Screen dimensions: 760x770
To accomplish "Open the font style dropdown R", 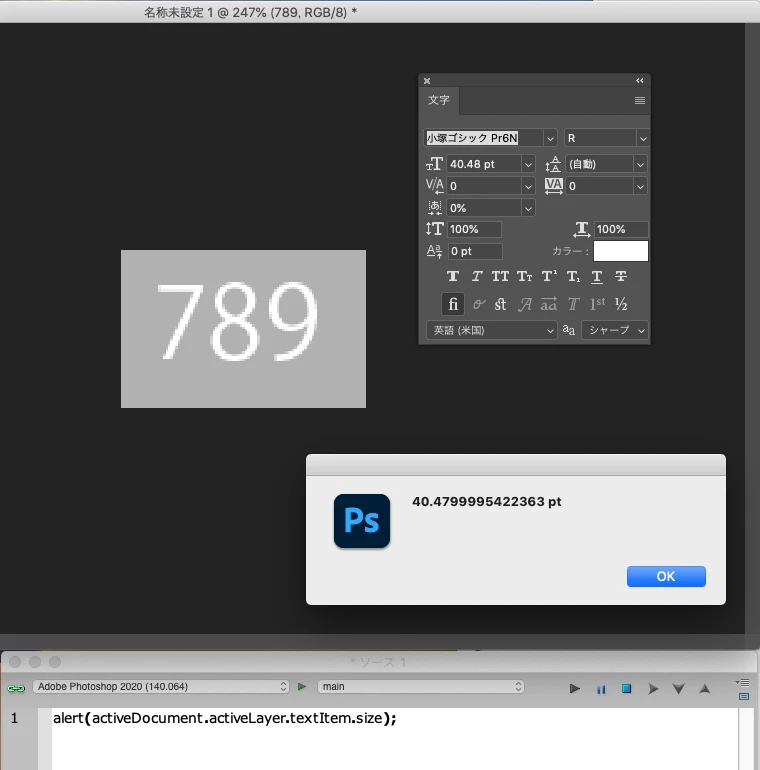I will [x=643, y=138].
